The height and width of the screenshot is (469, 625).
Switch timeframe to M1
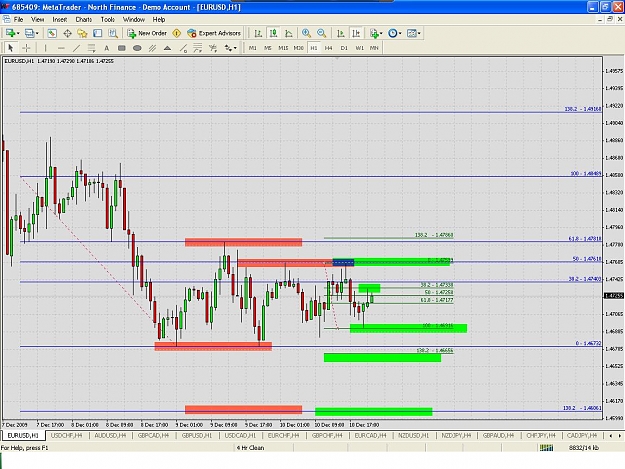253,48
